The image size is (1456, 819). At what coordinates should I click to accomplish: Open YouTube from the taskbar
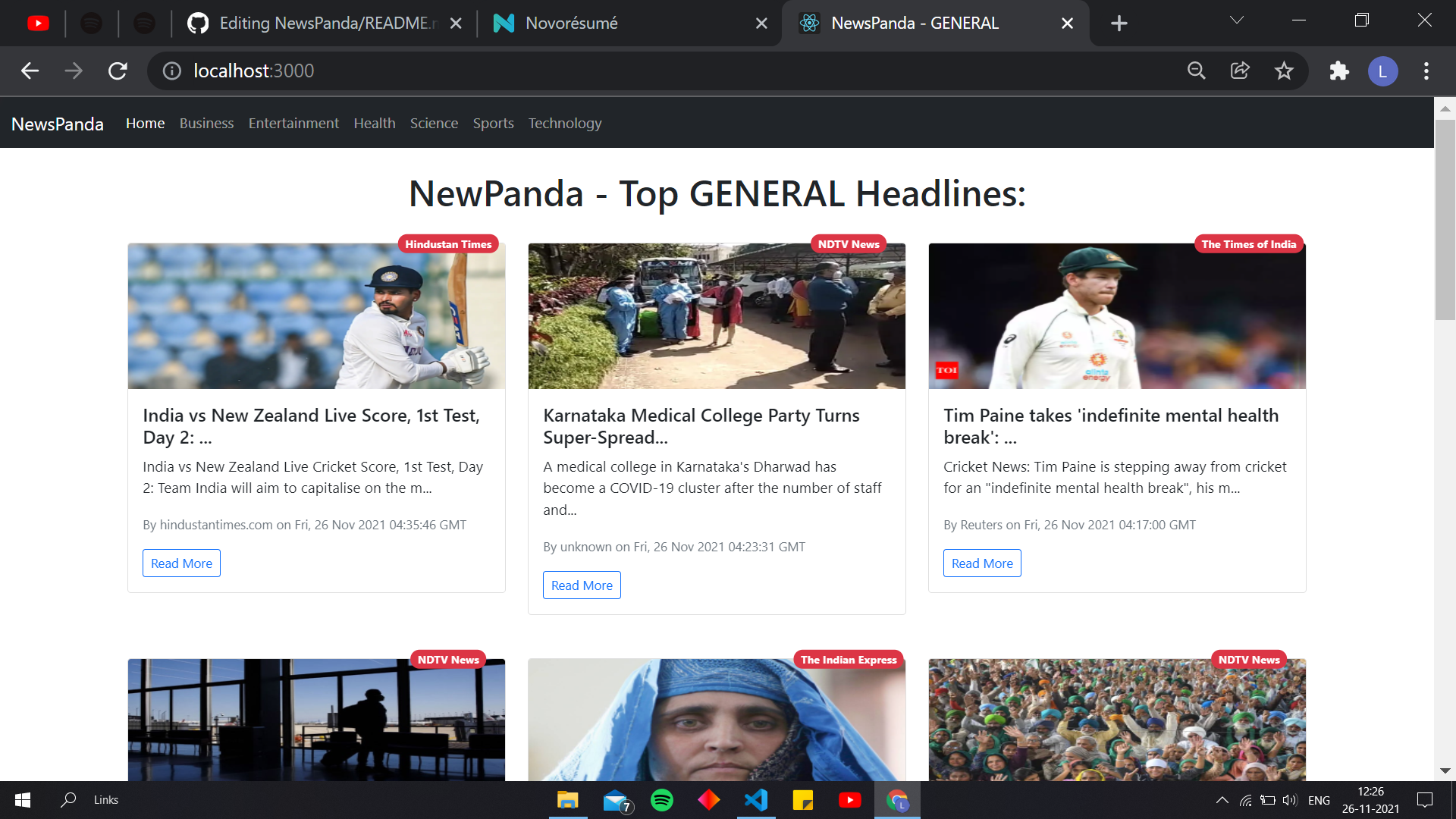click(850, 800)
